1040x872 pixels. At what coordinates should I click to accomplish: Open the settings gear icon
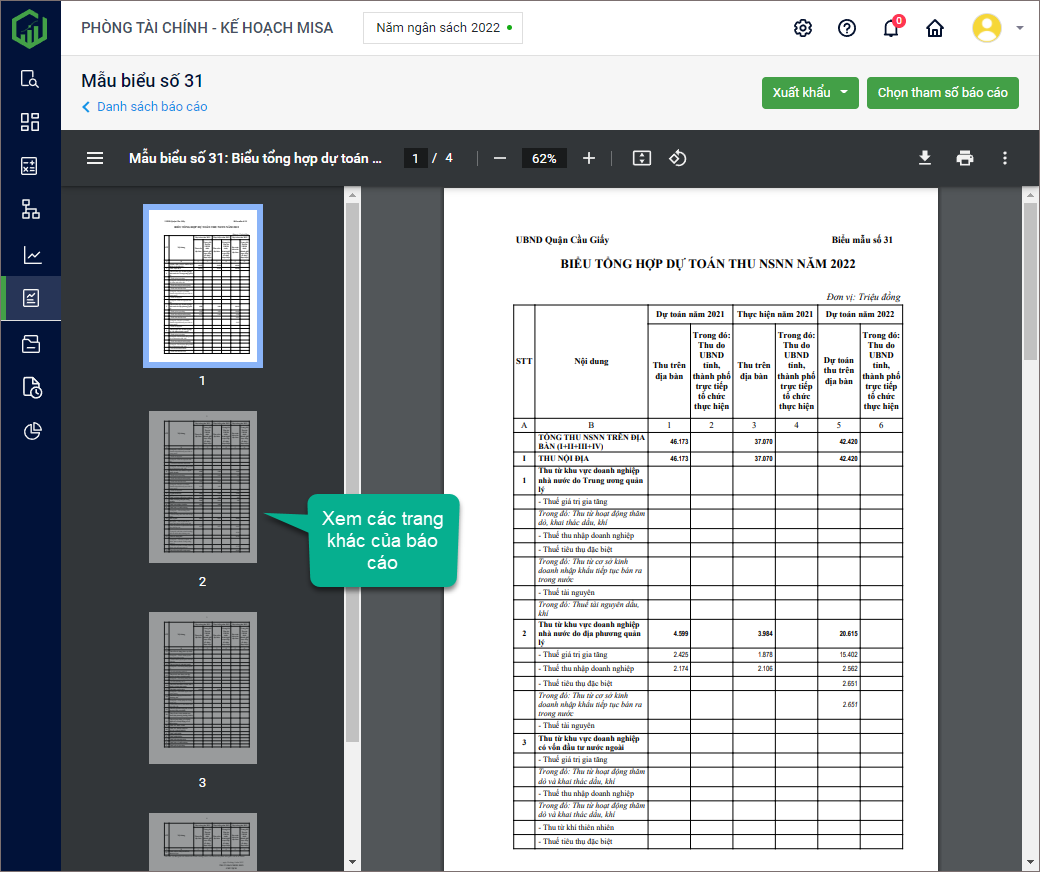tap(802, 28)
